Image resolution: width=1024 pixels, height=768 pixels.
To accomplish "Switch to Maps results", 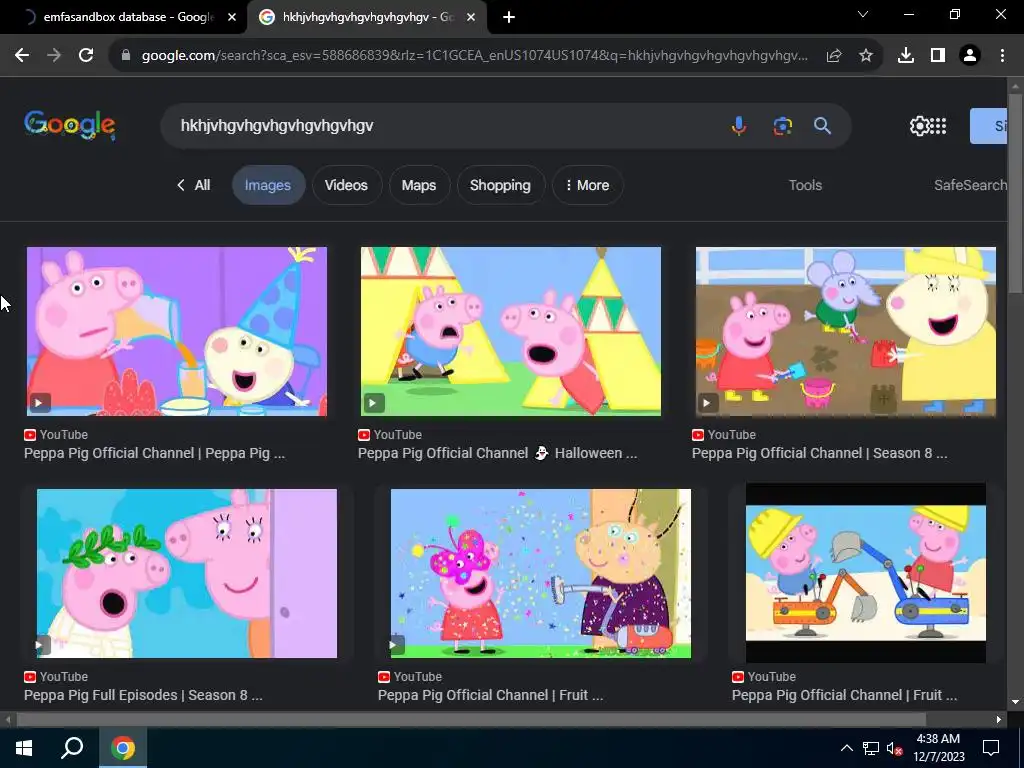I will pyautogui.click(x=419, y=185).
